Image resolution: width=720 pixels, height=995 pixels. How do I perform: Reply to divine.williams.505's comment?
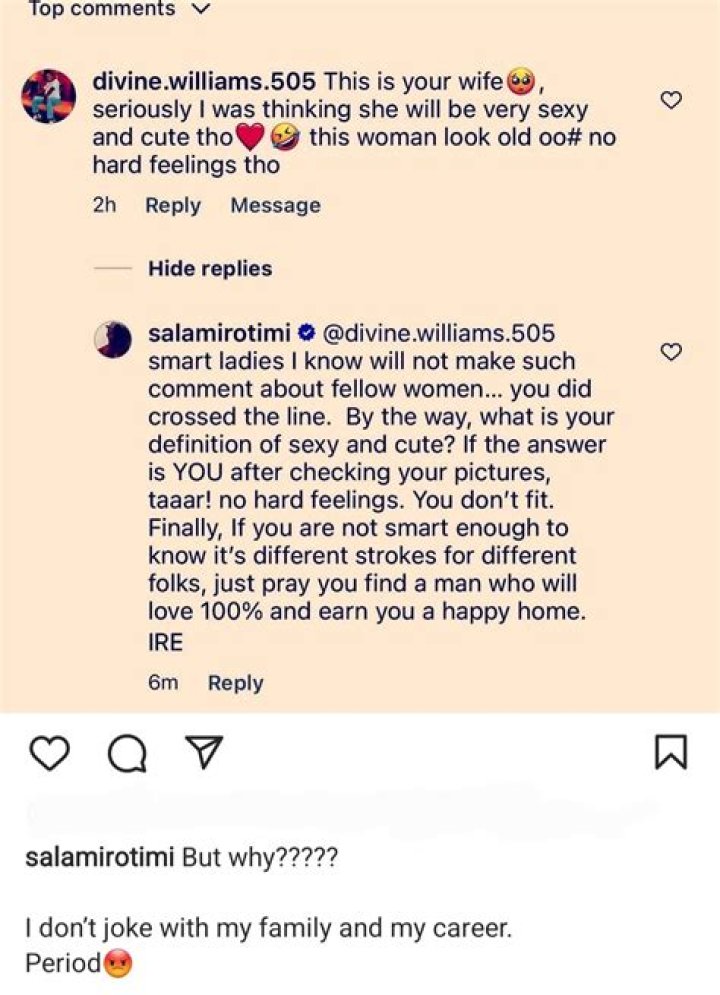click(x=173, y=205)
